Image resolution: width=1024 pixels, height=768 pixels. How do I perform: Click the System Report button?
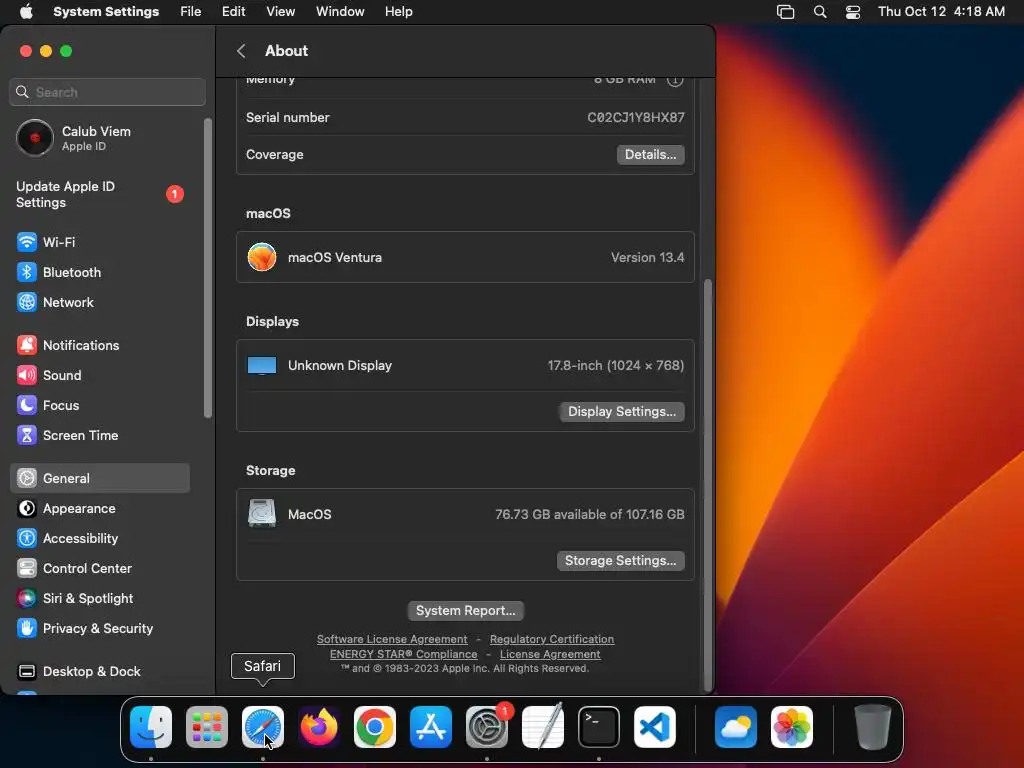(x=466, y=611)
